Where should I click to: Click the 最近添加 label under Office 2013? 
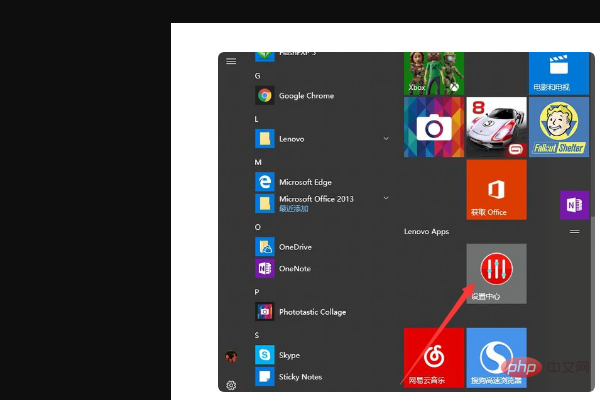tap(293, 209)
